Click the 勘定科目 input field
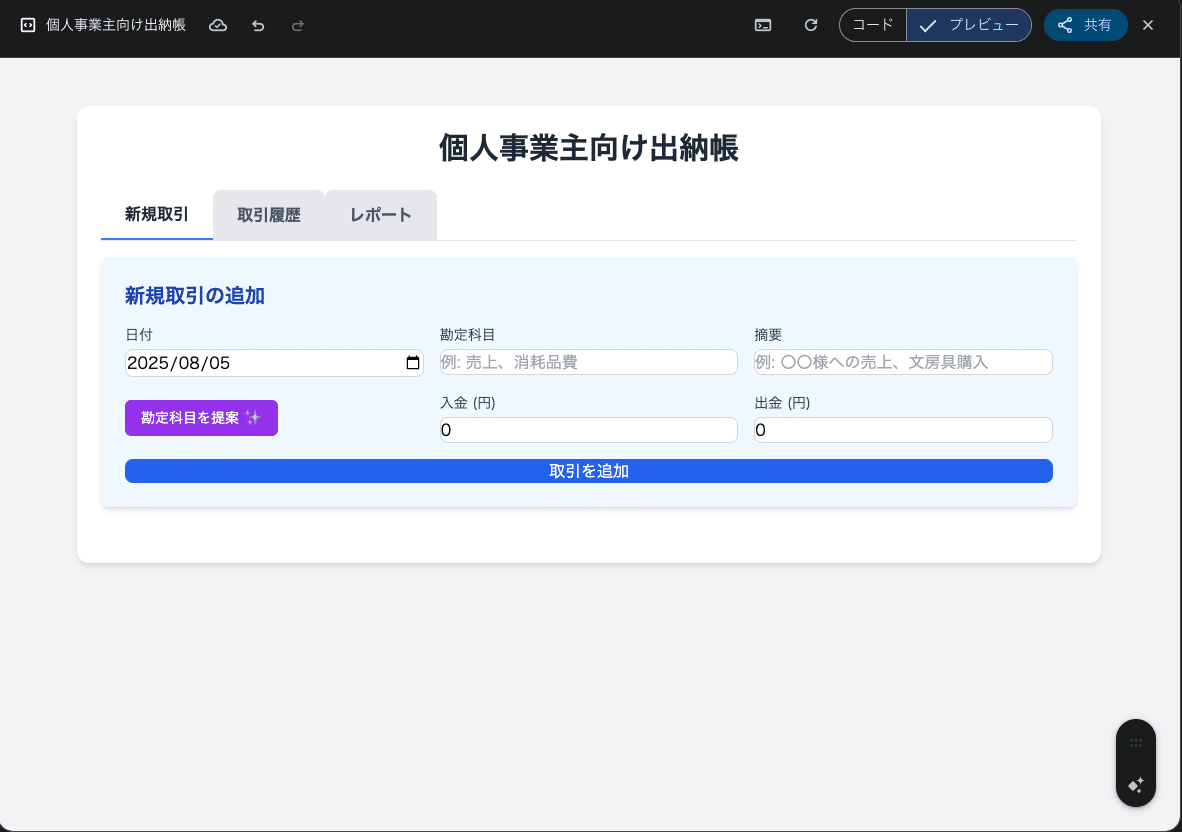This screenshot has width=1182, height=832. pos(589,362)
